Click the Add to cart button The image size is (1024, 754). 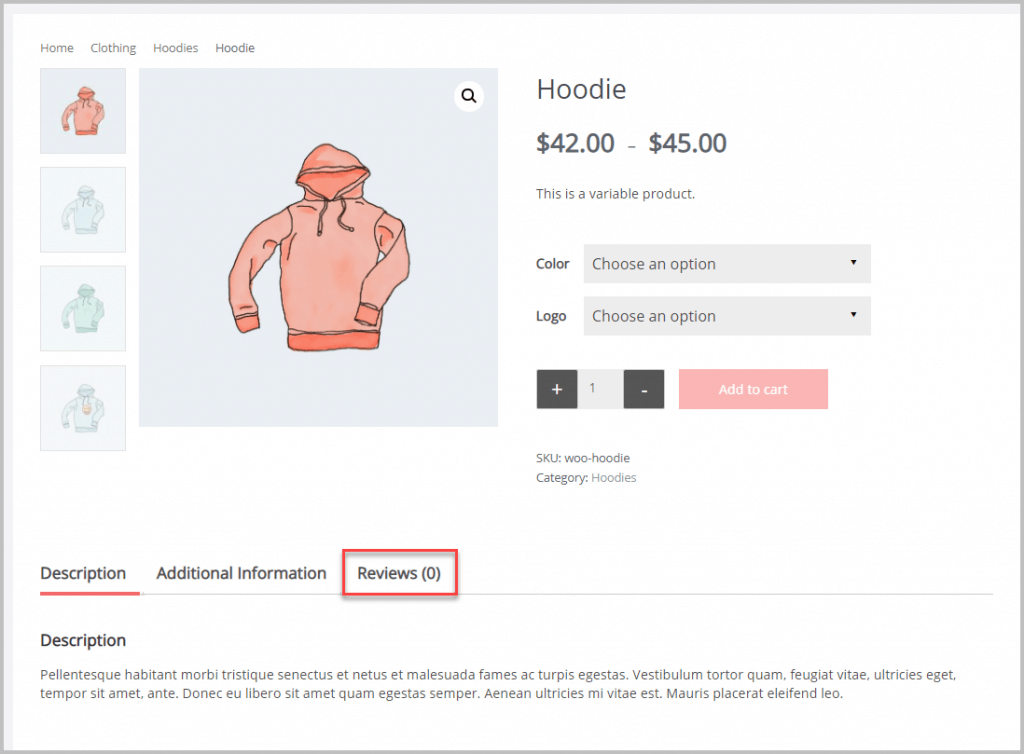(x=753, y=389)
